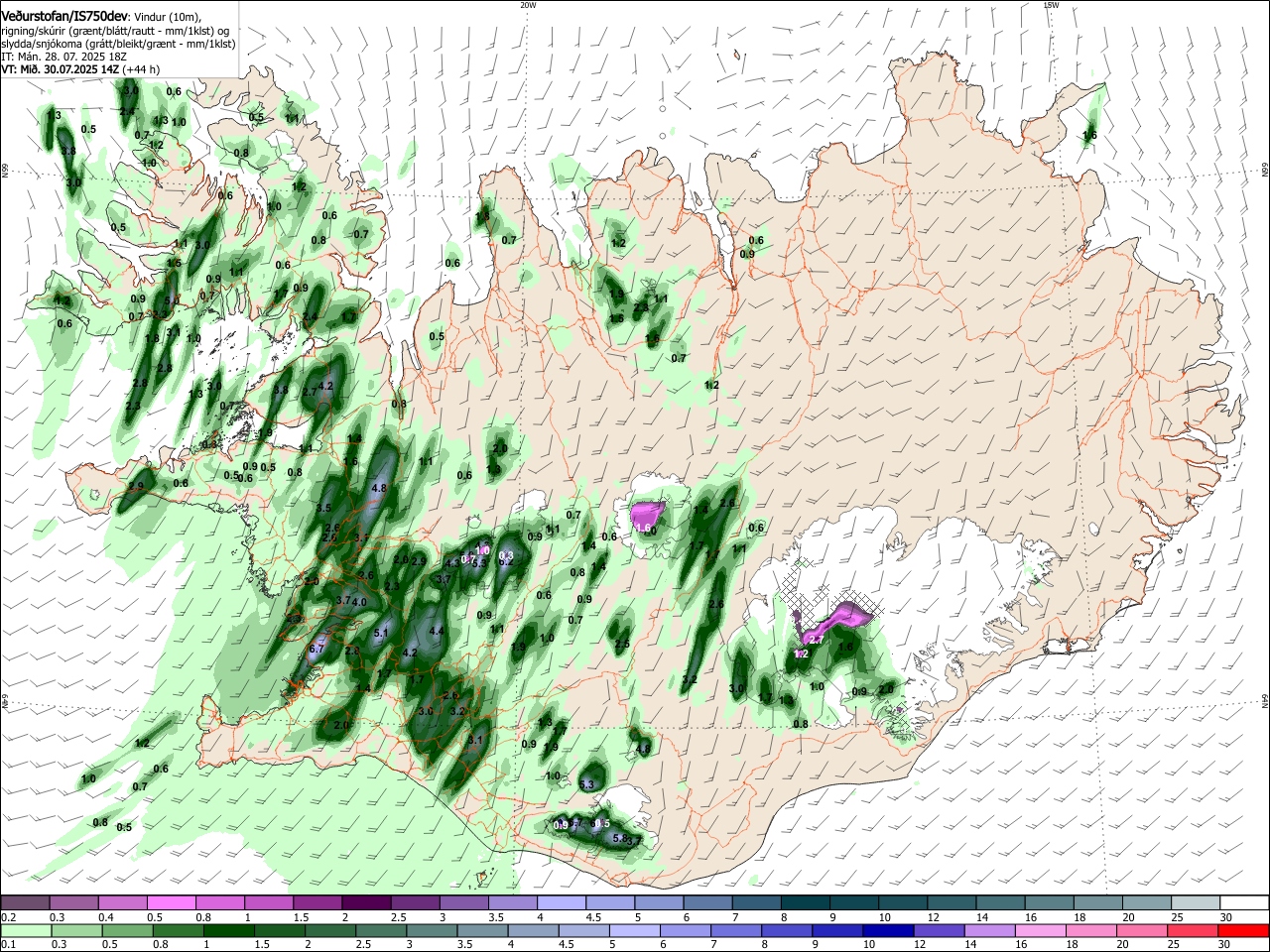Click the '0.2' legend label

click(x=9, y=917)
